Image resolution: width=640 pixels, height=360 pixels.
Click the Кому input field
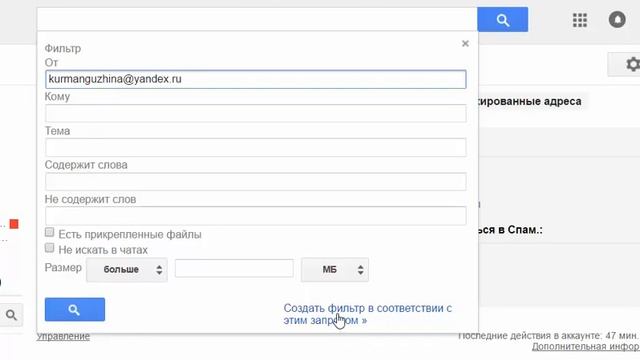[256, 113]
